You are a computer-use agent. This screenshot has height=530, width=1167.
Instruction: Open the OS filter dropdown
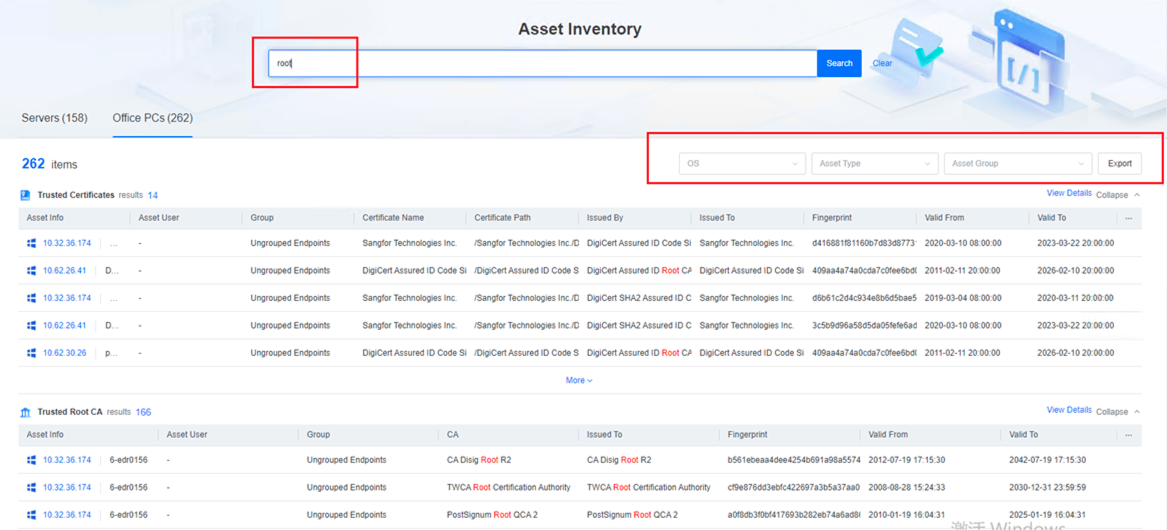tap(741, 163)
